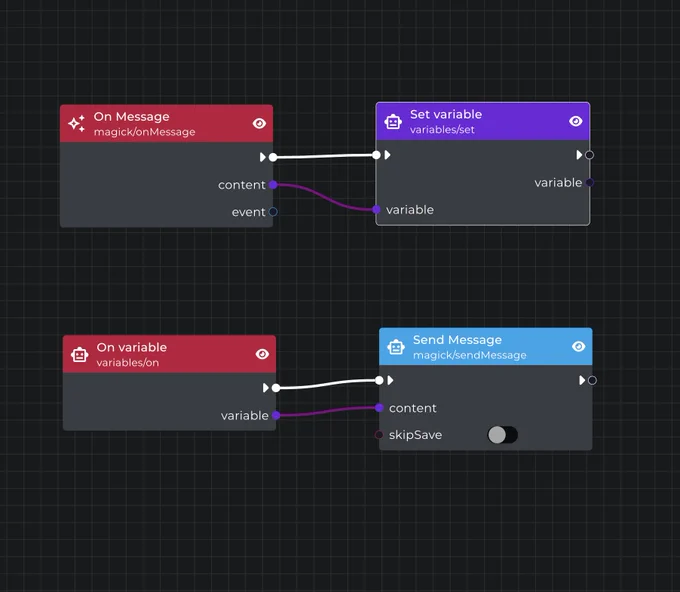The width and height of the screenshot is (680, 592).
Task: Click the variables/set subtitle text
Action: point(442,130)
